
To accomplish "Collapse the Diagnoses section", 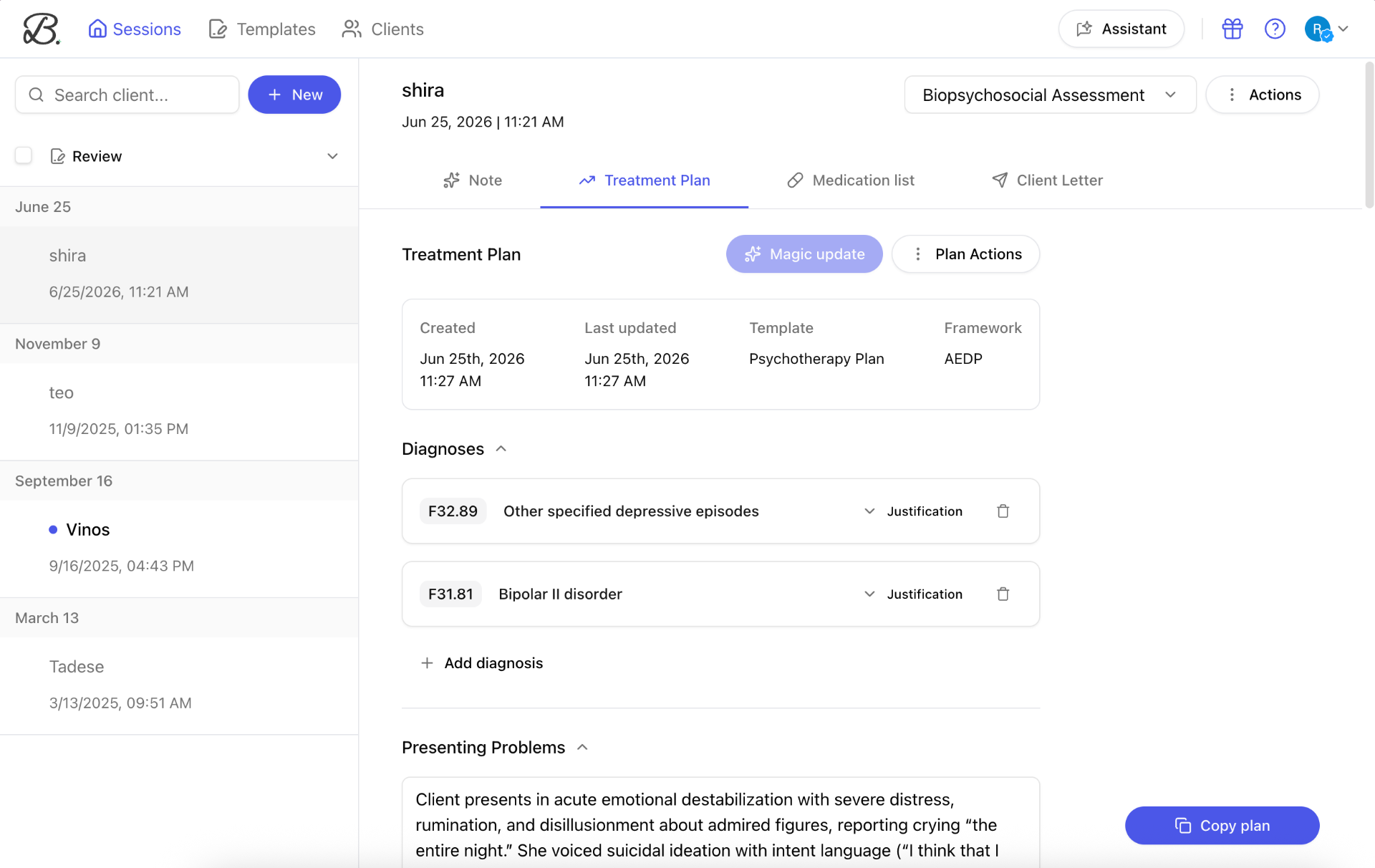I will tap(501, 449).
